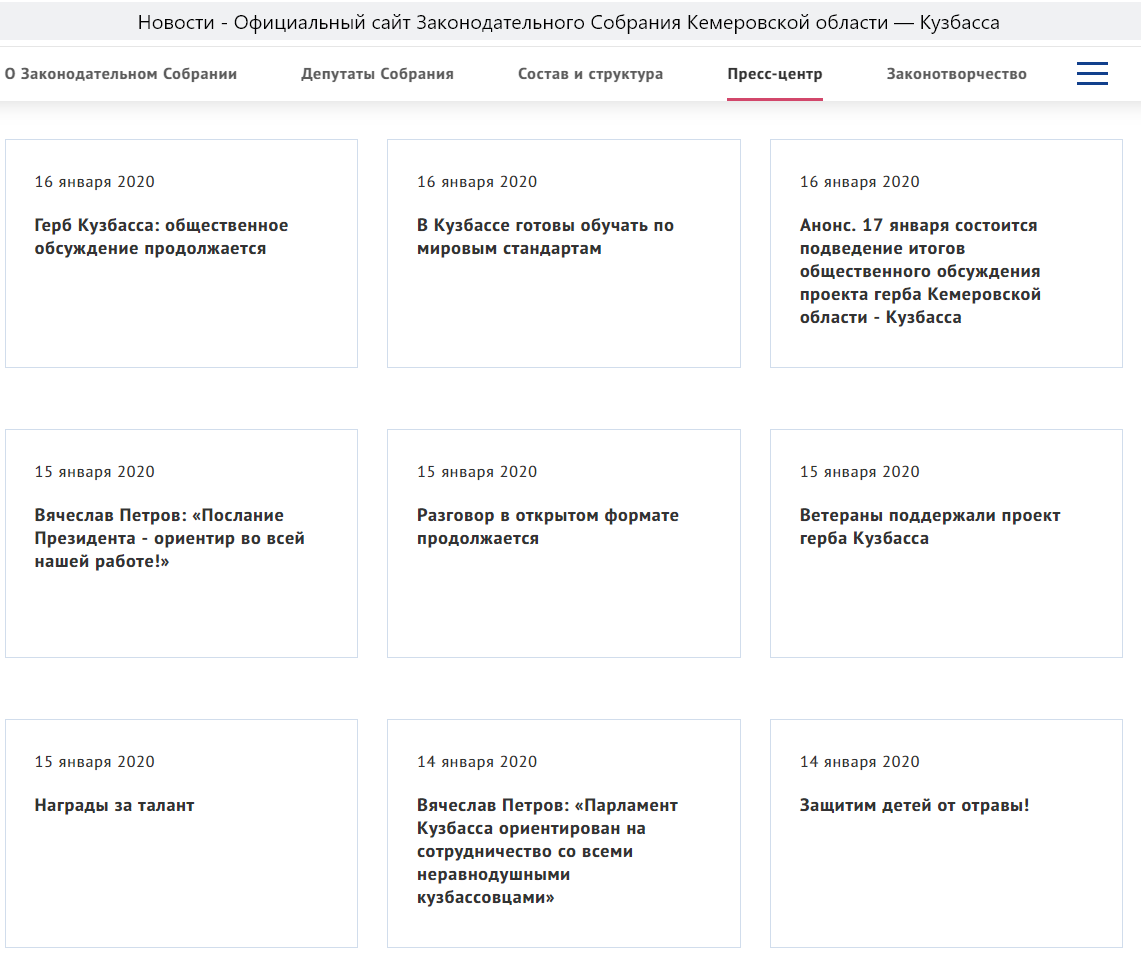Read 'Вячеслав Петров: «Послание Президента' article
The width and height of the screenshot is (1141, 961).
point(170,538)
